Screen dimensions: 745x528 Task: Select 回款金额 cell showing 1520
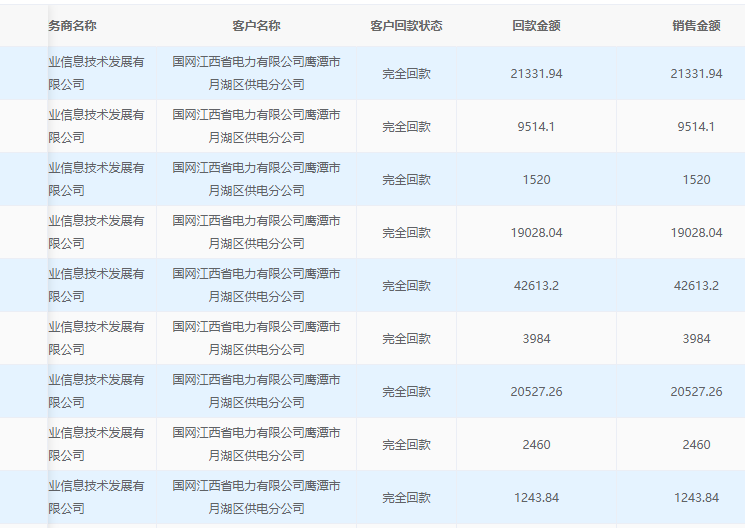pos(536,180)
